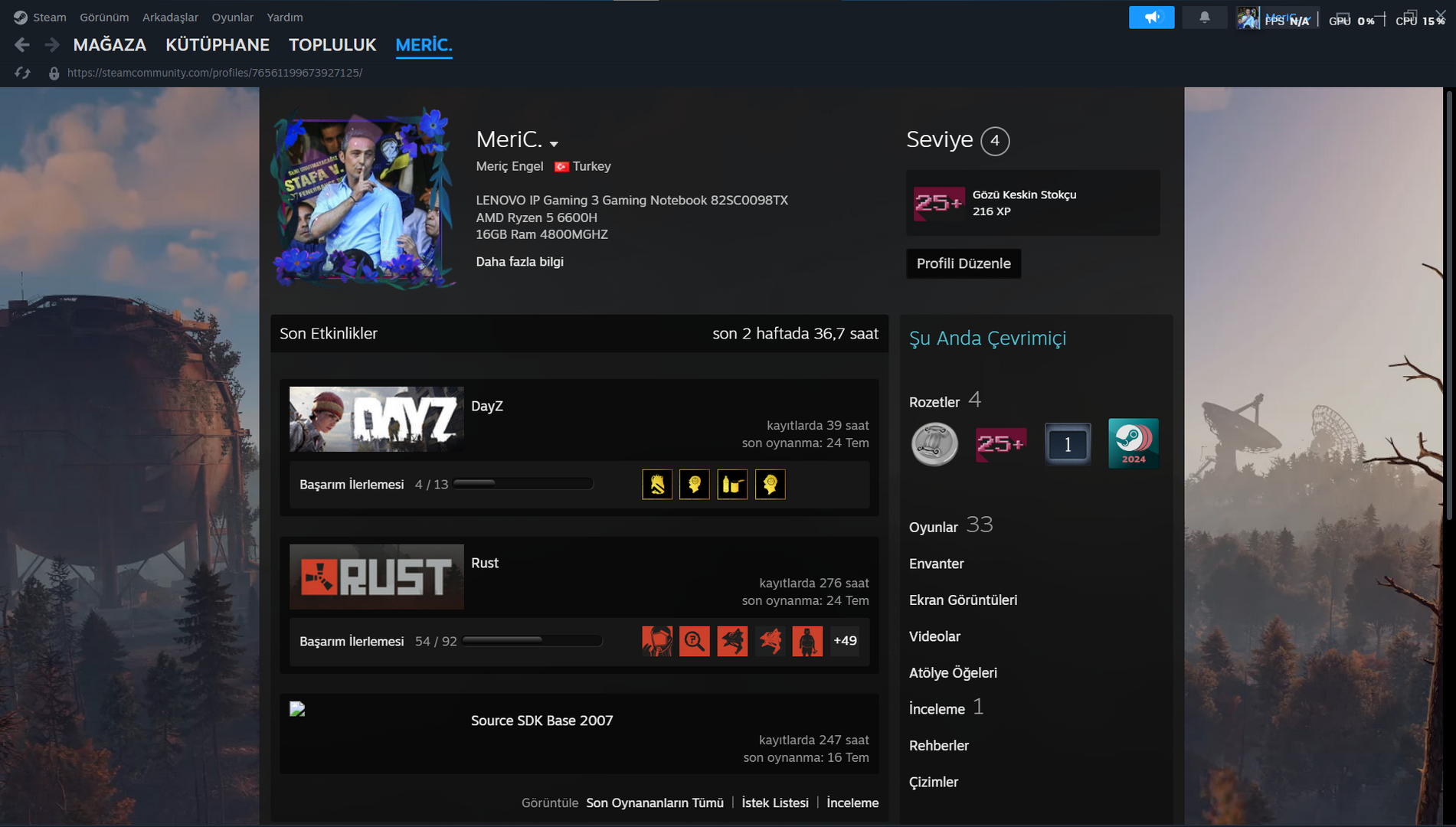Open the silver pillar community badge

point(934,443)
